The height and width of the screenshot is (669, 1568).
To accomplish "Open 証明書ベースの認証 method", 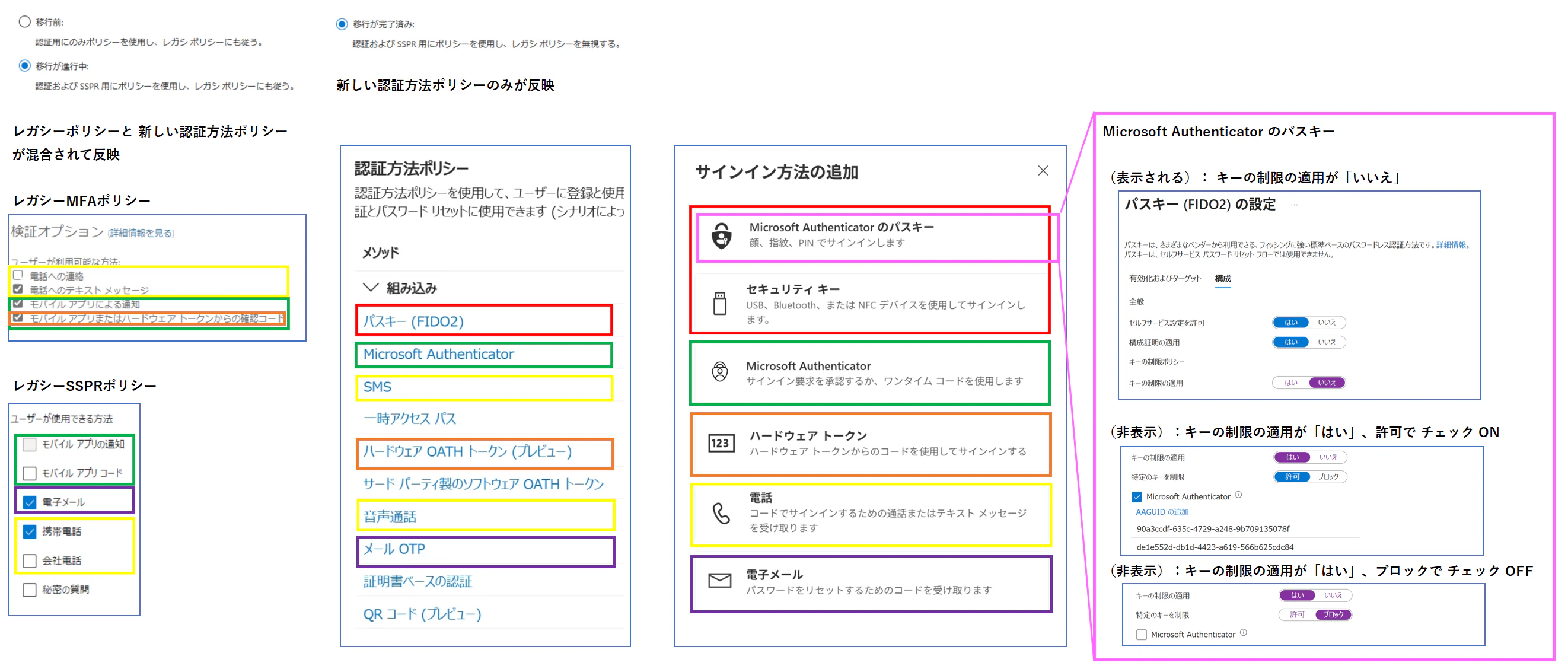I will [x=418, y=581].
